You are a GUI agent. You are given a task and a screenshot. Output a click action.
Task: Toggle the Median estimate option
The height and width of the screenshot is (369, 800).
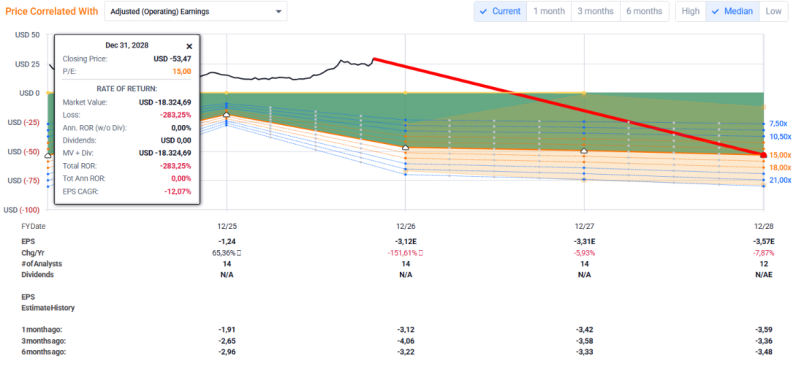[732, 11]
